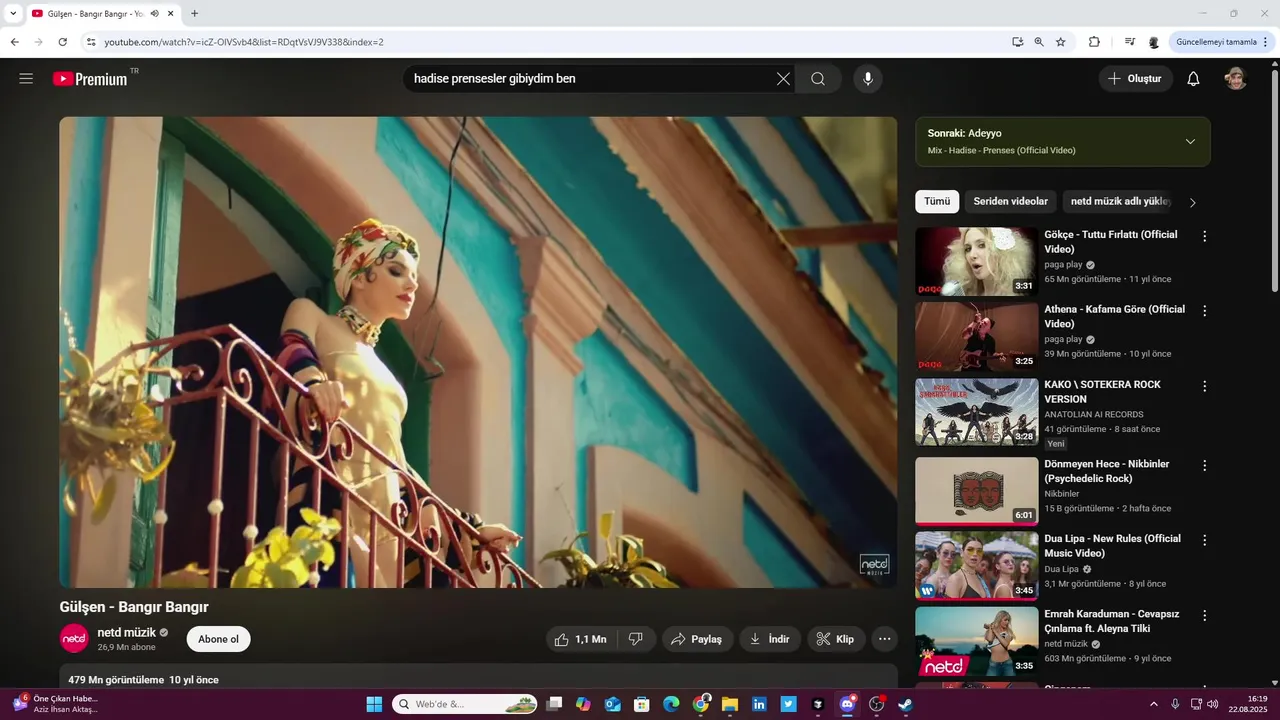Screen dimensions: 1280x720
Task: Mute tab audio via speaker icon
Action: click(155, 14)
